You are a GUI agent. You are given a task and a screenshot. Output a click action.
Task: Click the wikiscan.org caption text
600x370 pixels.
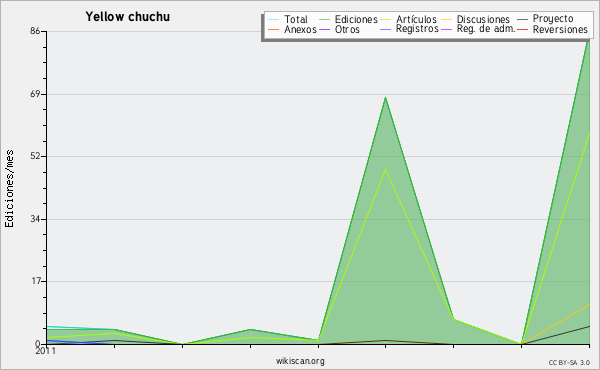pyautogui.click(x=300, y=361)
